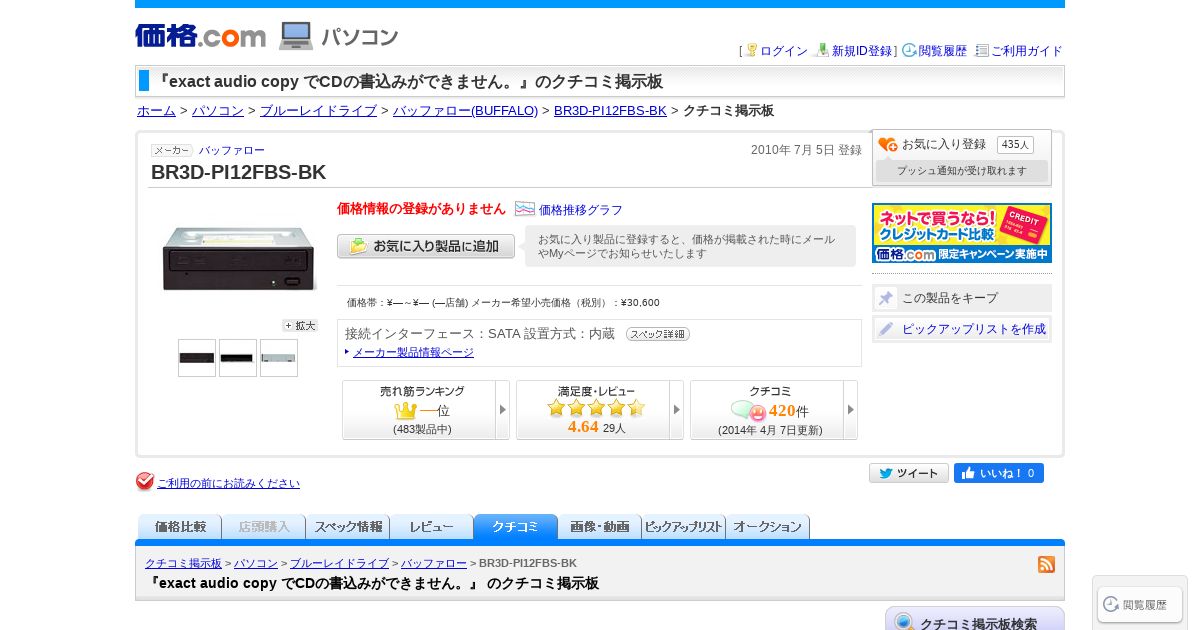Open the 価格推移グラフ link
Image resolution: width=1200 pixels, height=630 pixels.
(581, 210)
